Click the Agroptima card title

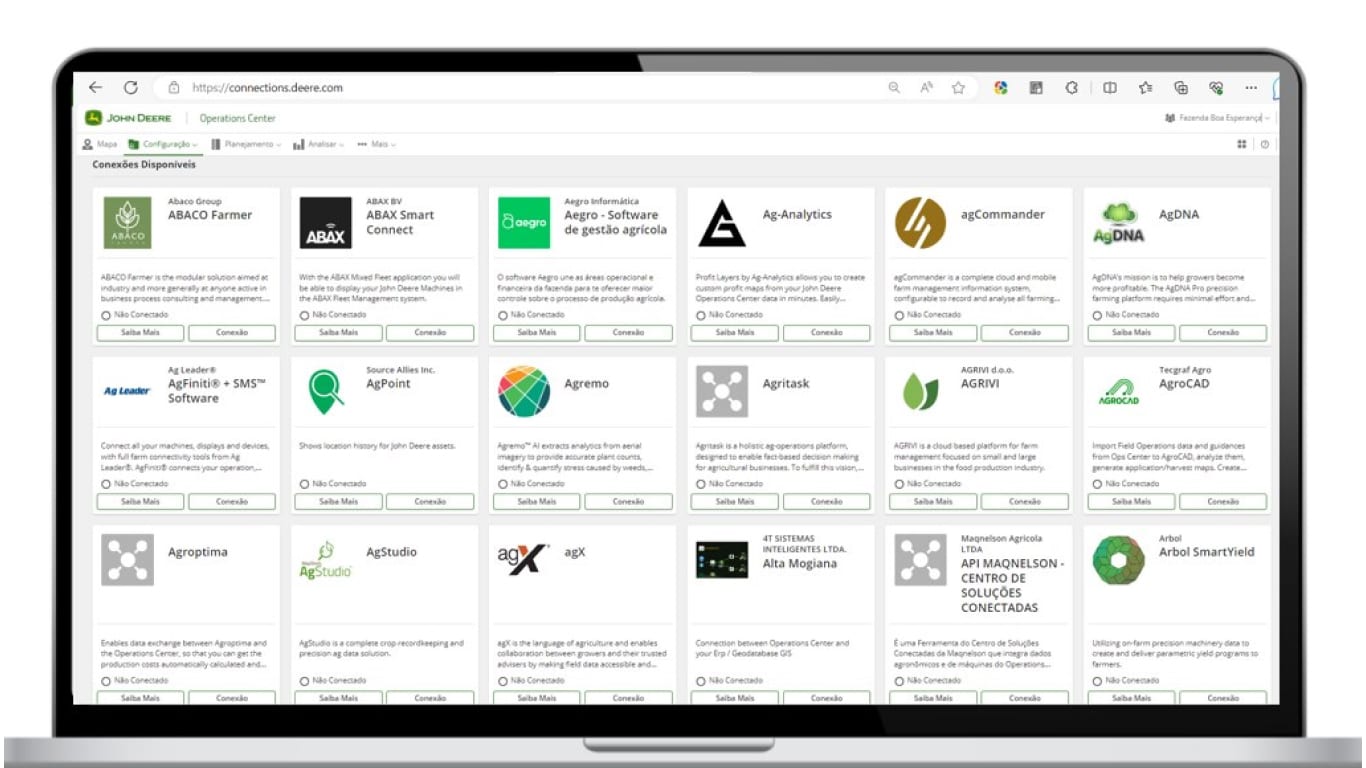pyautogui.click(x=197, y=552)
